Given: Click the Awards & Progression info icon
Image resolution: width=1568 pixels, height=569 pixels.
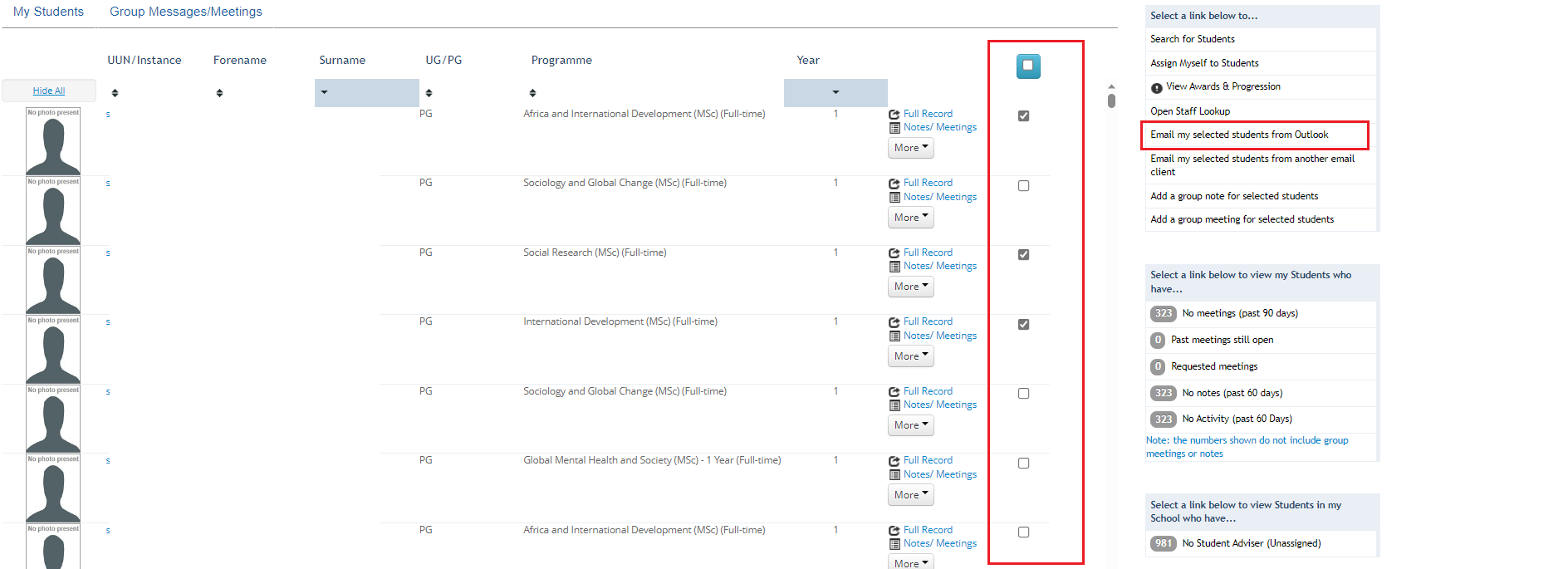Looking at the screenshot, I should tap(1156, 88).
